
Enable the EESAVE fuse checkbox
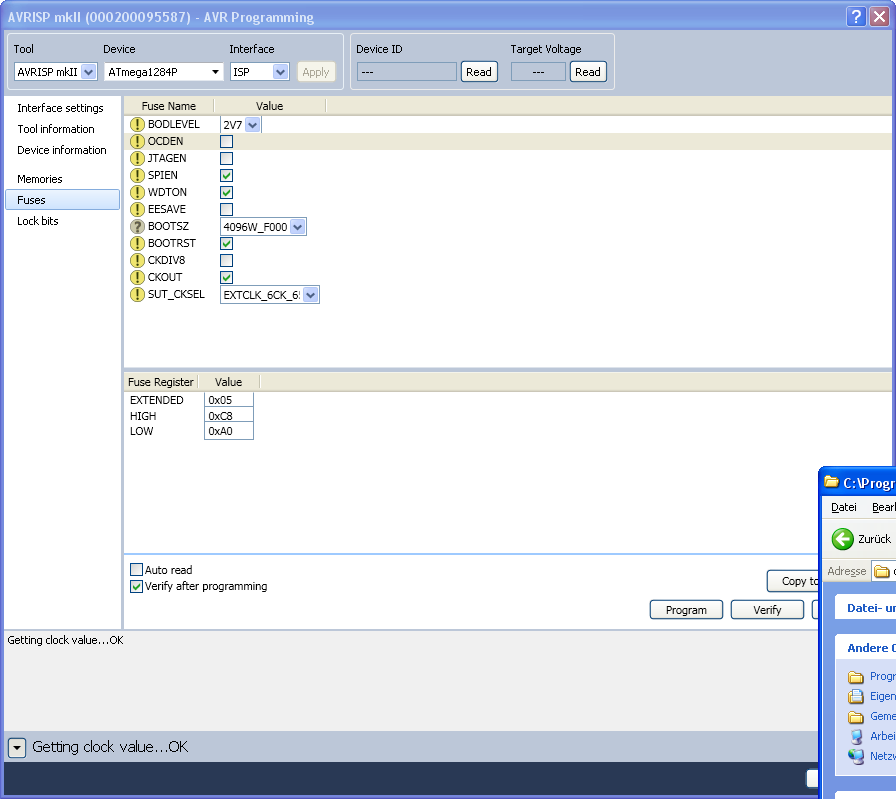click(x=226, y=209)
